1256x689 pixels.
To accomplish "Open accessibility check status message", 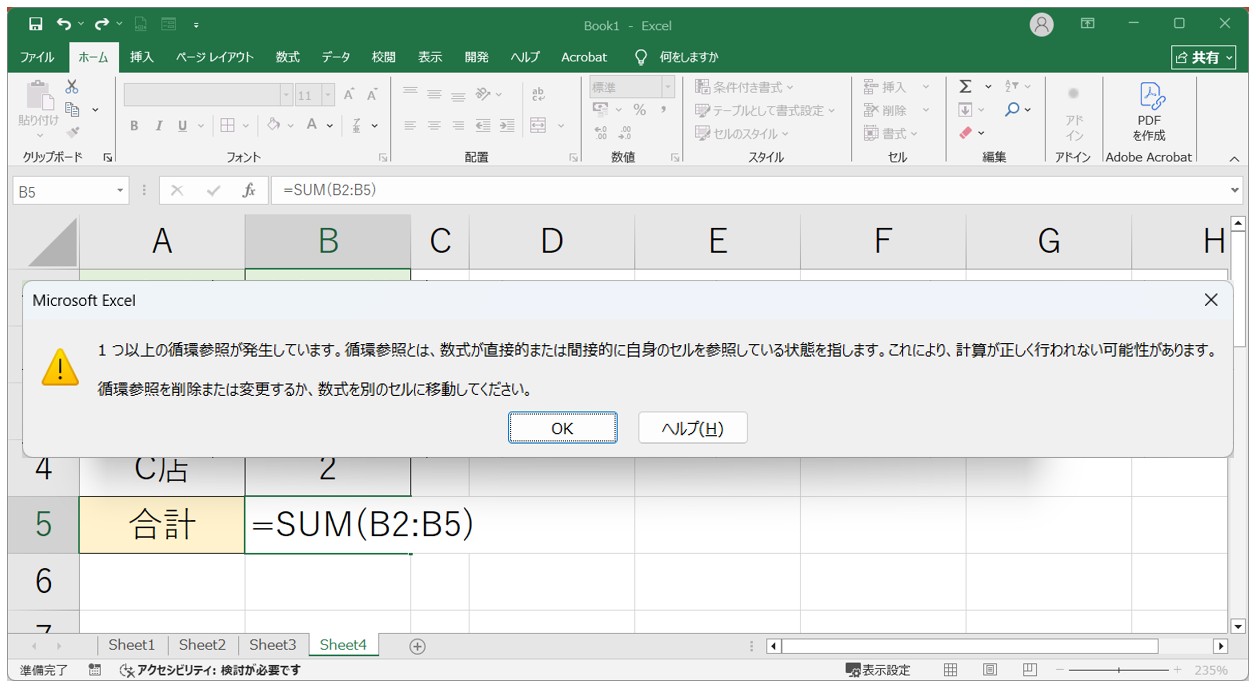I will [x=210, y=670].
